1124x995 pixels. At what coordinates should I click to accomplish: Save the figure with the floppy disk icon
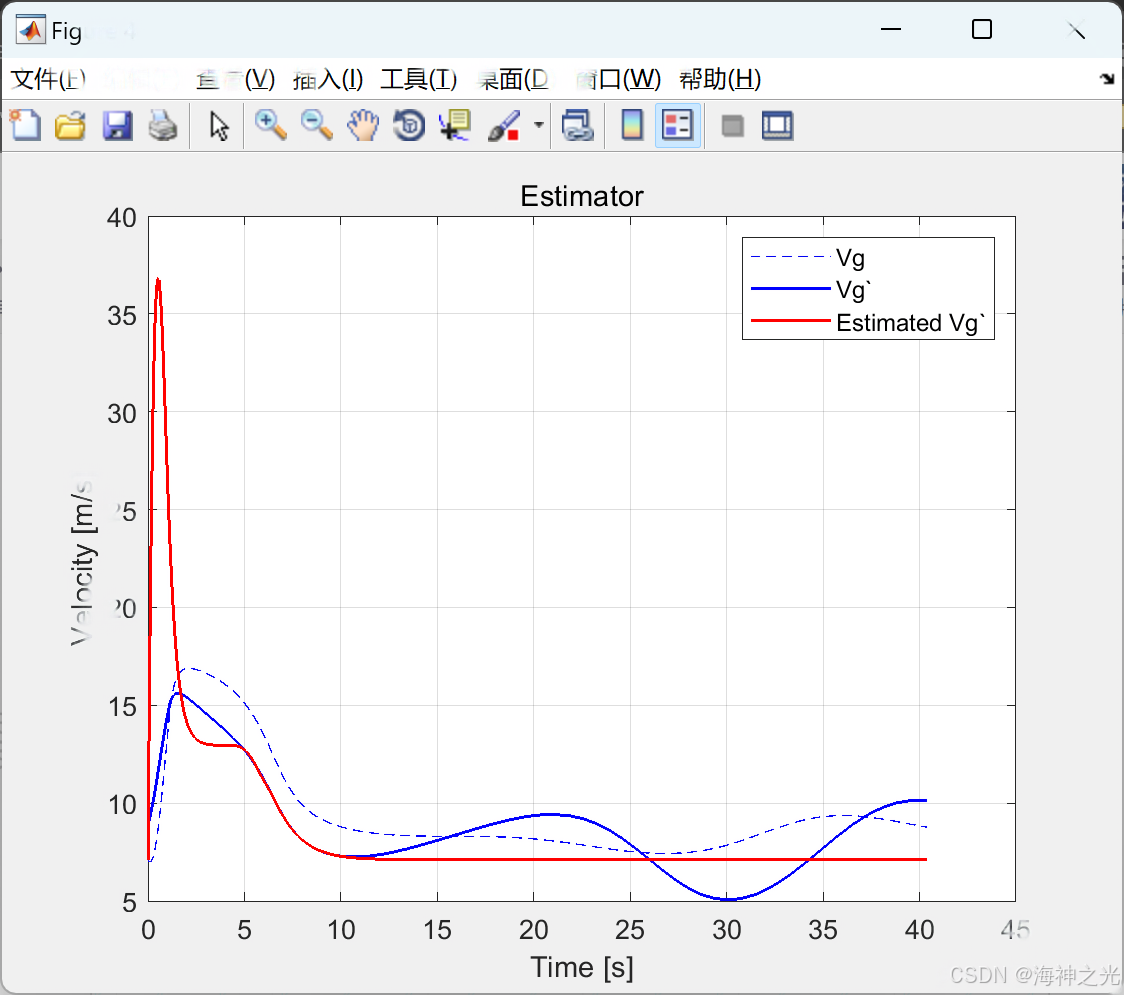117,125
